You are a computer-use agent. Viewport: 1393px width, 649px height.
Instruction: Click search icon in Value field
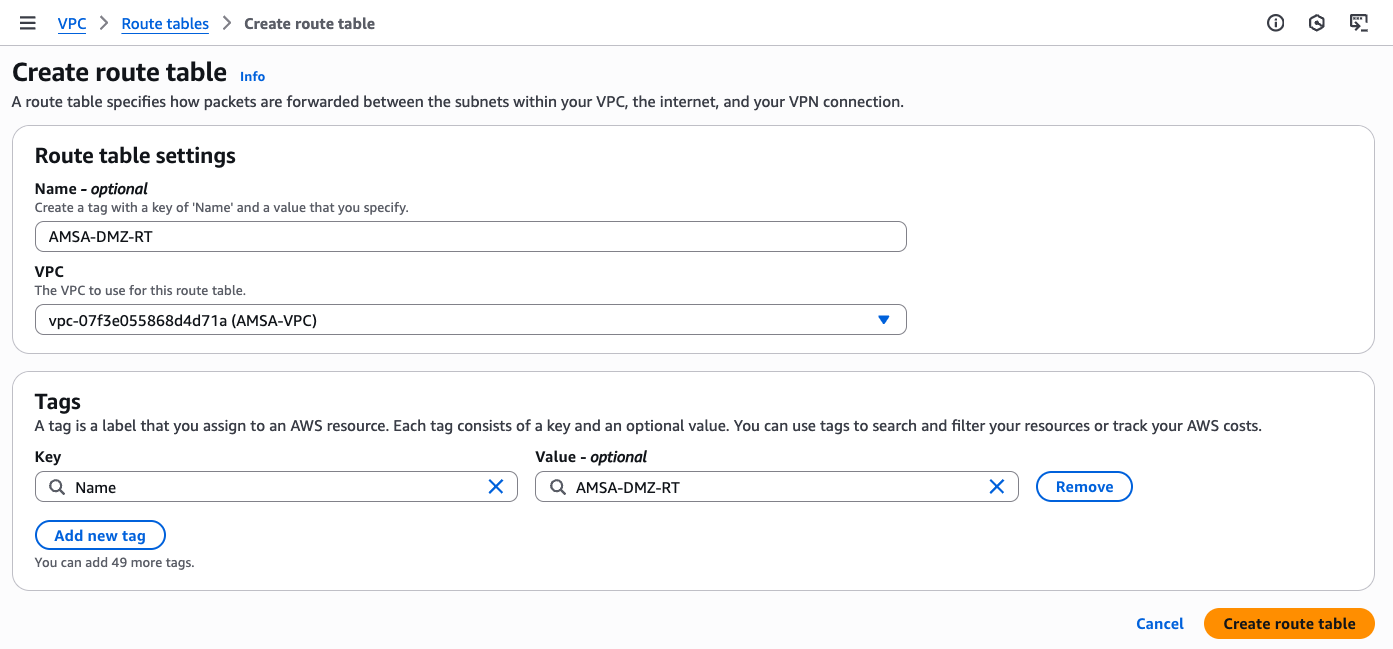tap(557, 487)
